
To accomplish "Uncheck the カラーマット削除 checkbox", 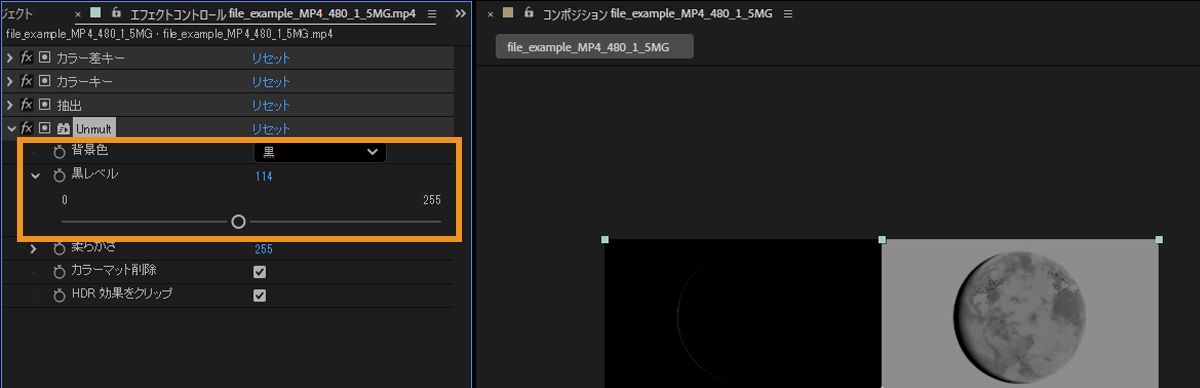I will (260, 271).
